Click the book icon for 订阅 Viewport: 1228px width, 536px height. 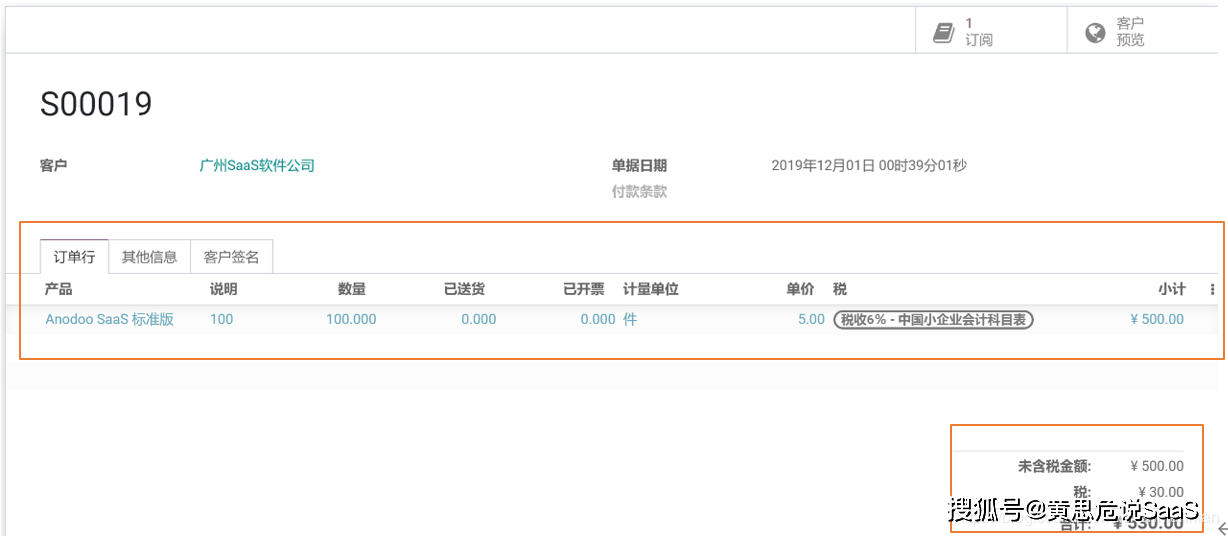point(943,33)
